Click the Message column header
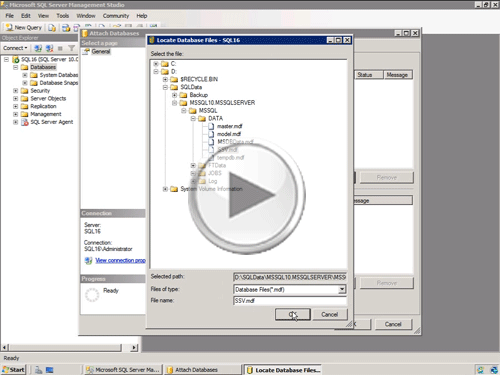The image size is (500, 375). point(398,75)
